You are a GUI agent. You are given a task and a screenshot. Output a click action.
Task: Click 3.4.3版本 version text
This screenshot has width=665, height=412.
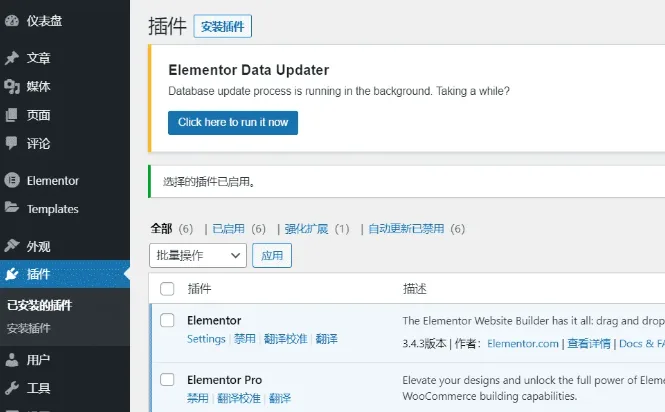(425, 344)
